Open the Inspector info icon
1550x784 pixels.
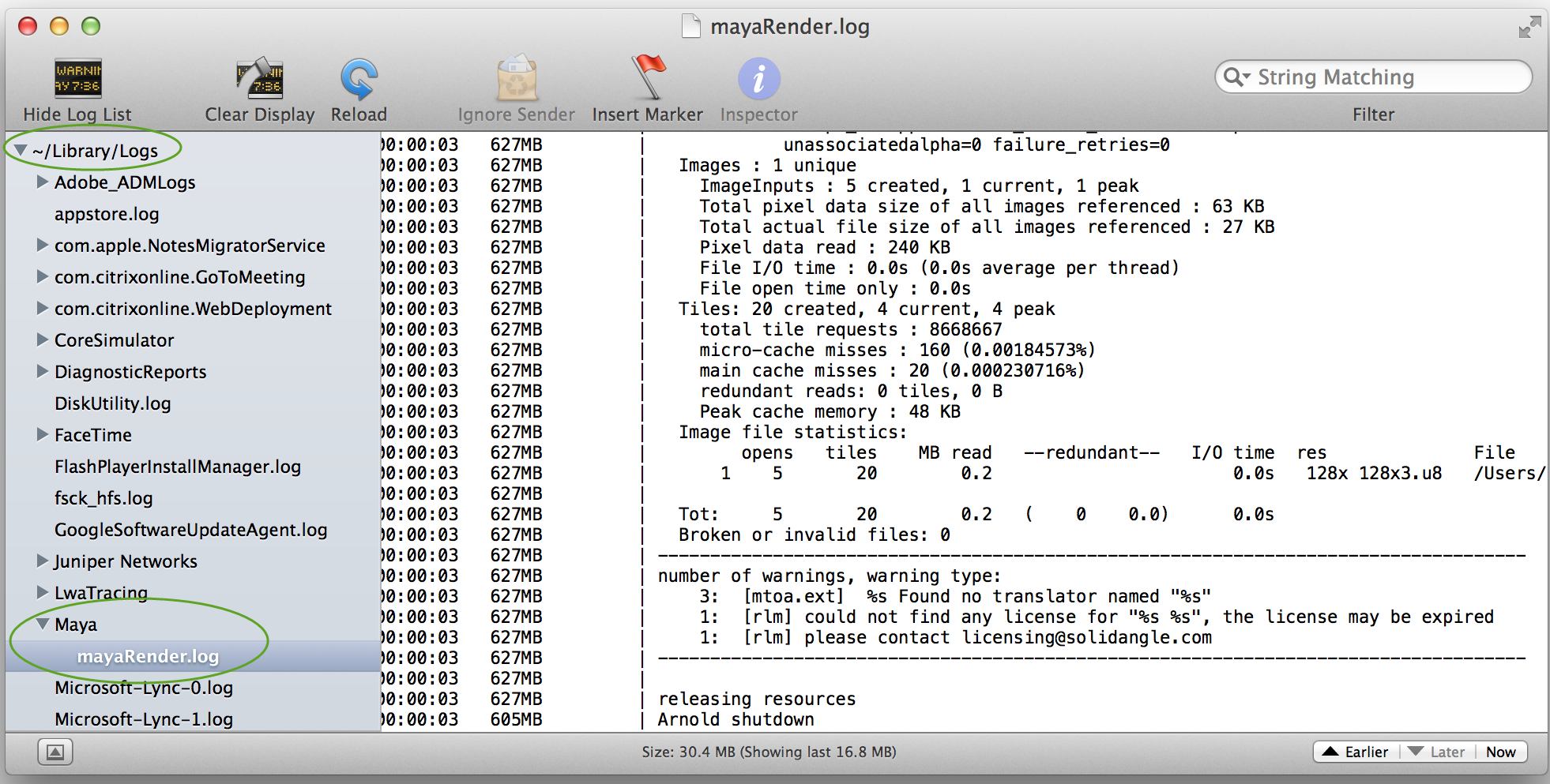click(758, 79)
